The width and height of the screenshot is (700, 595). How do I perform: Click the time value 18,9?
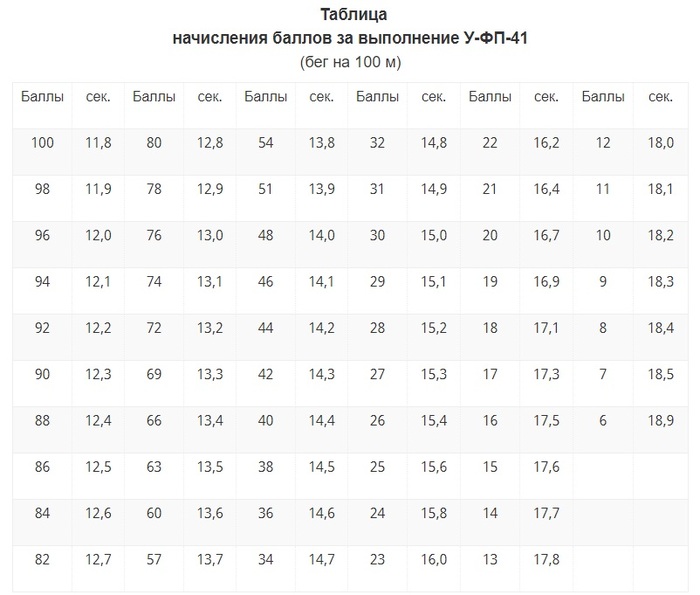(661, 420)
